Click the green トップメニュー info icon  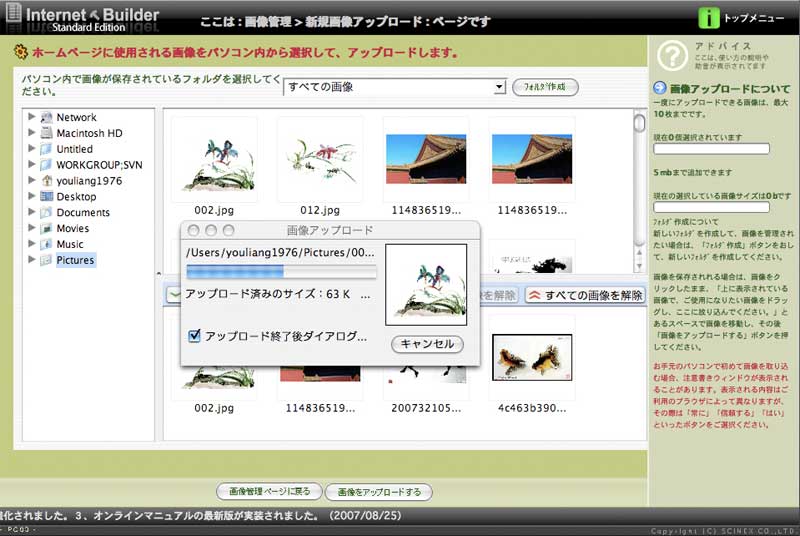pyautogui.click(x=709, y=17)
